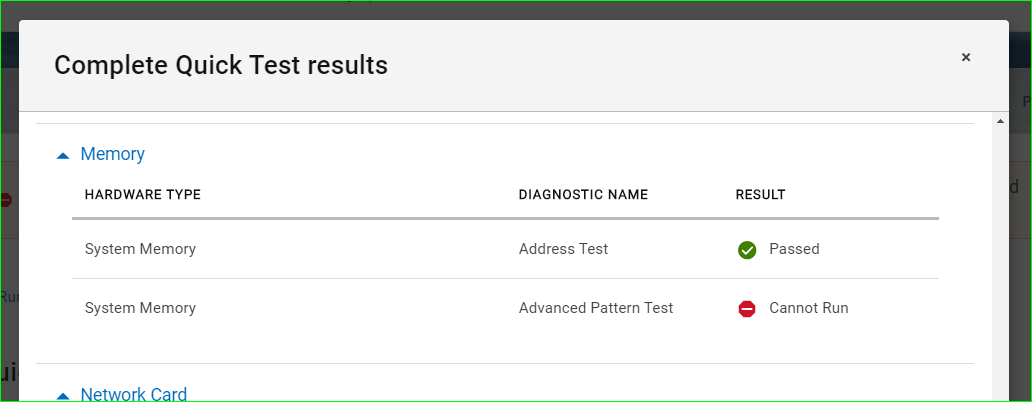Click System Memory in the Address Test row
The width and height of the screenshot is (1032, 402).
pos(140,249)
